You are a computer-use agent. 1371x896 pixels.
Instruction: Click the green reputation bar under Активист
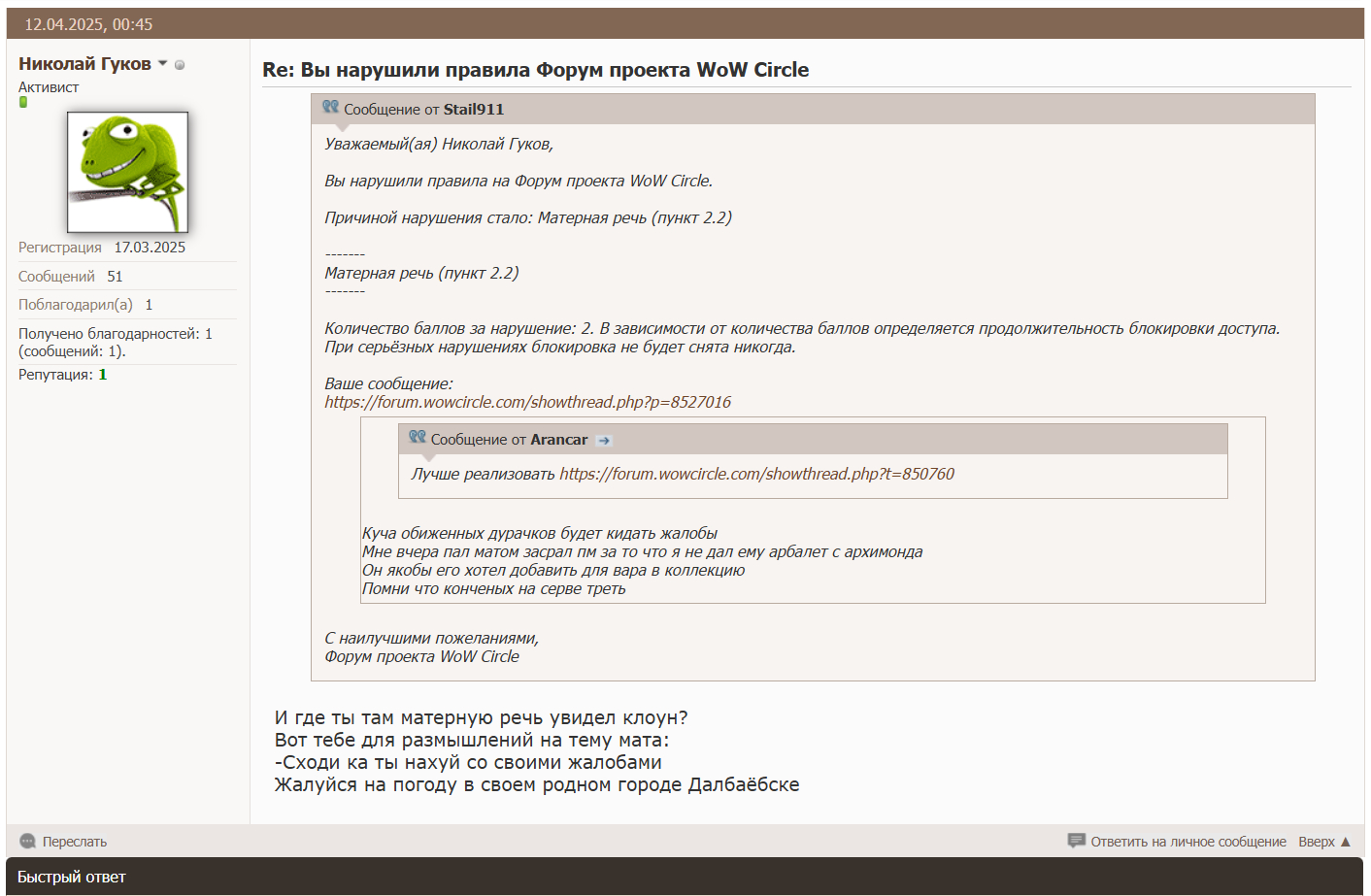(23, 102)
